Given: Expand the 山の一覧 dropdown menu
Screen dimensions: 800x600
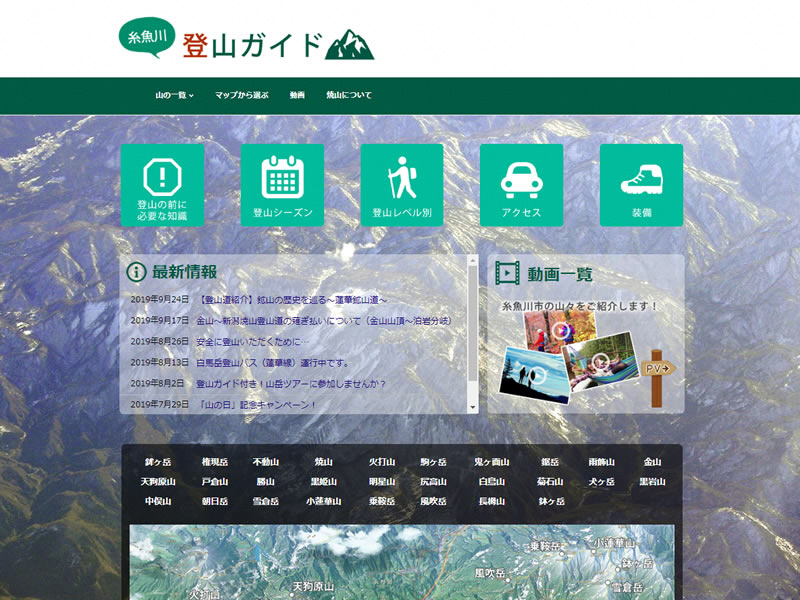Looking at the screenshot, I should click(x=174, y=96).
